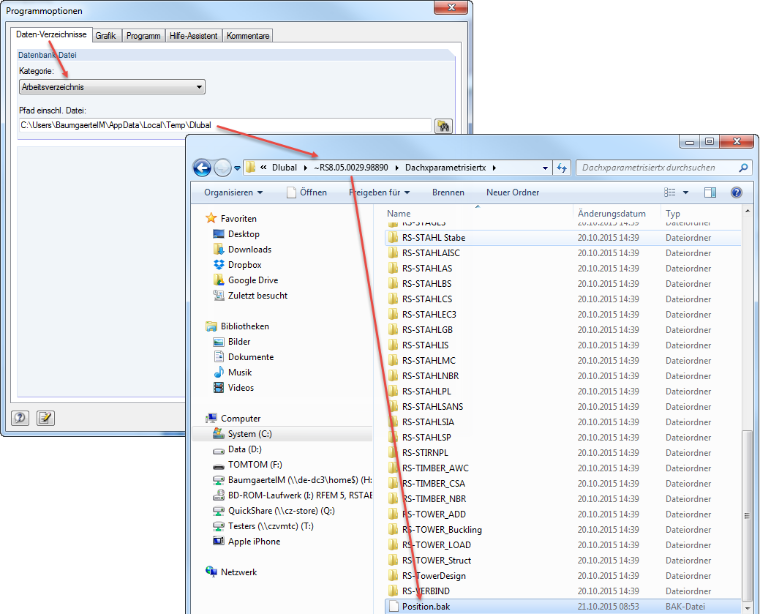Click the search magnifier icon

point(743,168)
